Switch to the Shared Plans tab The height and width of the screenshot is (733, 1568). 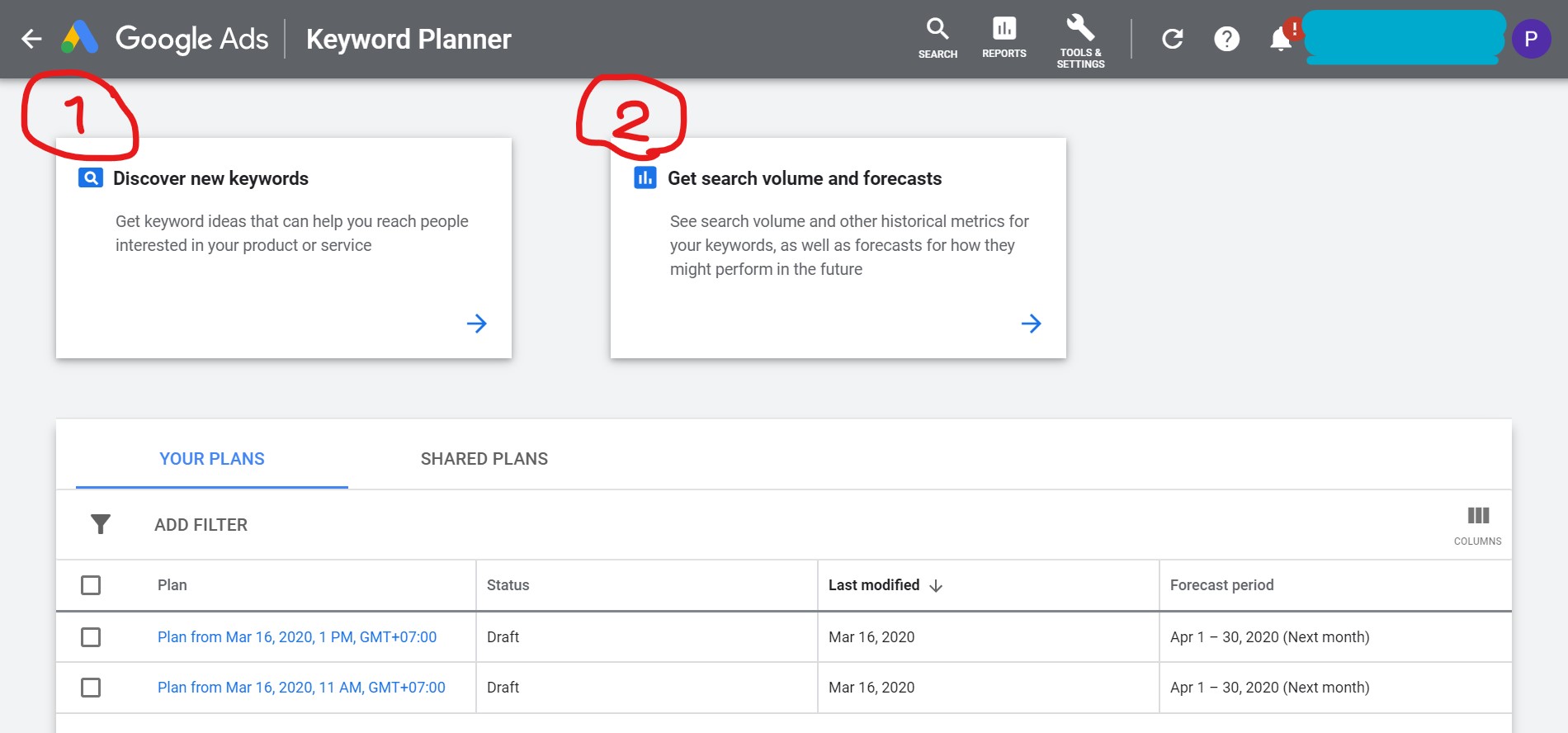click(484, 459)
